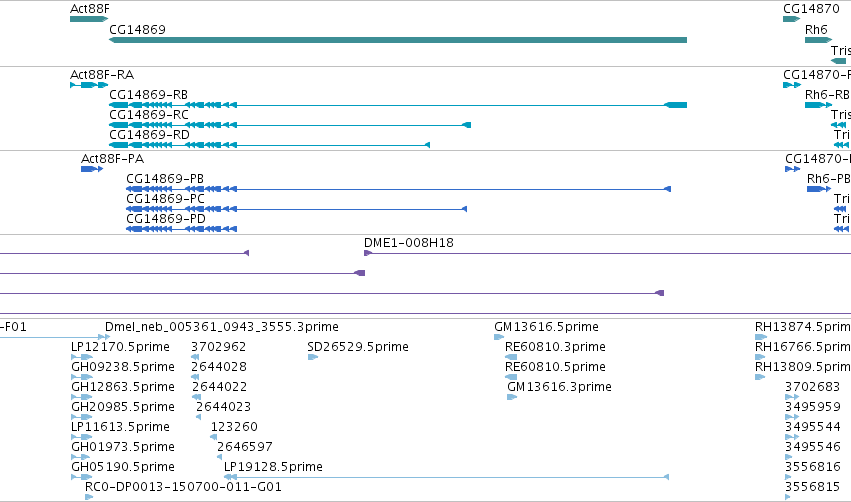The image size is (851, 502).
Task: Select transcript CG14869-RB
Action: coord(148,94)
